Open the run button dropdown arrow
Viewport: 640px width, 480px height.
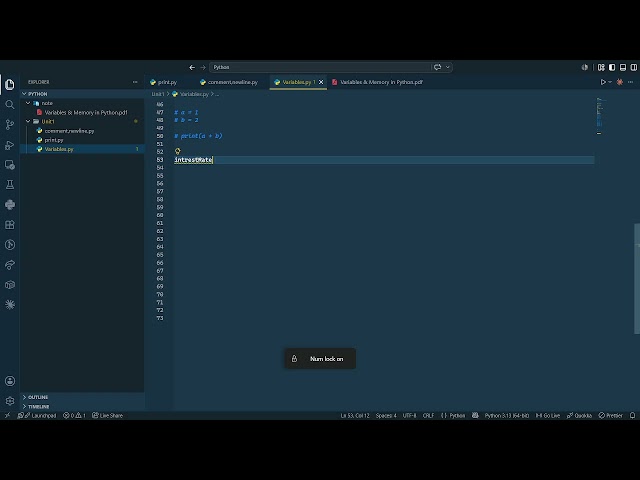[x=610, y=82]
